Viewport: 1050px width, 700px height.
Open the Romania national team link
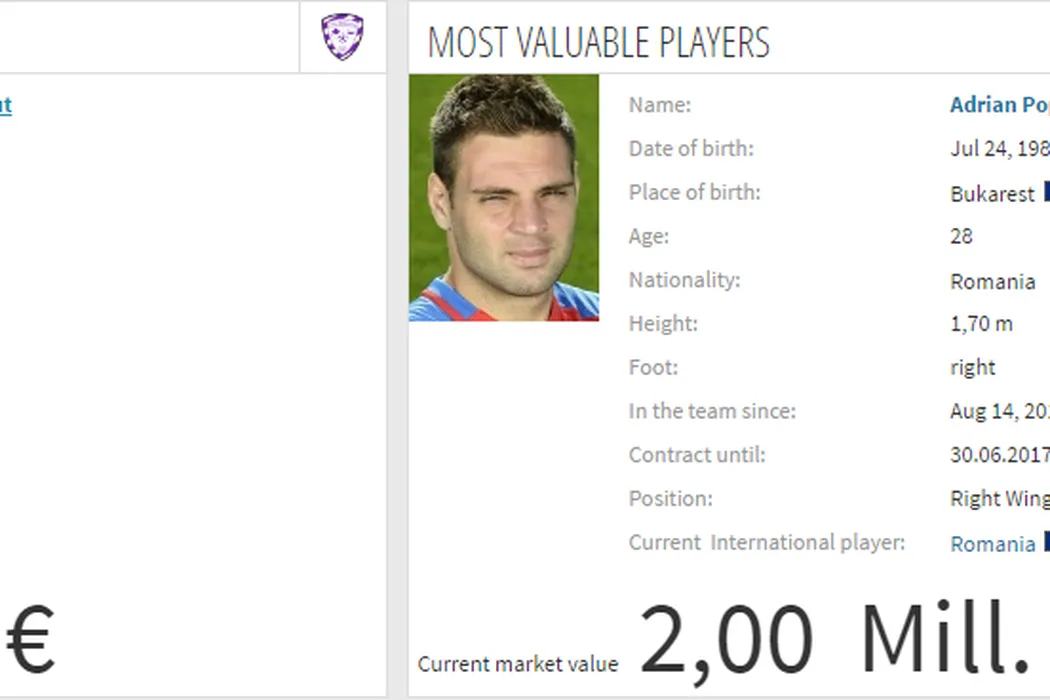point(992,544)
